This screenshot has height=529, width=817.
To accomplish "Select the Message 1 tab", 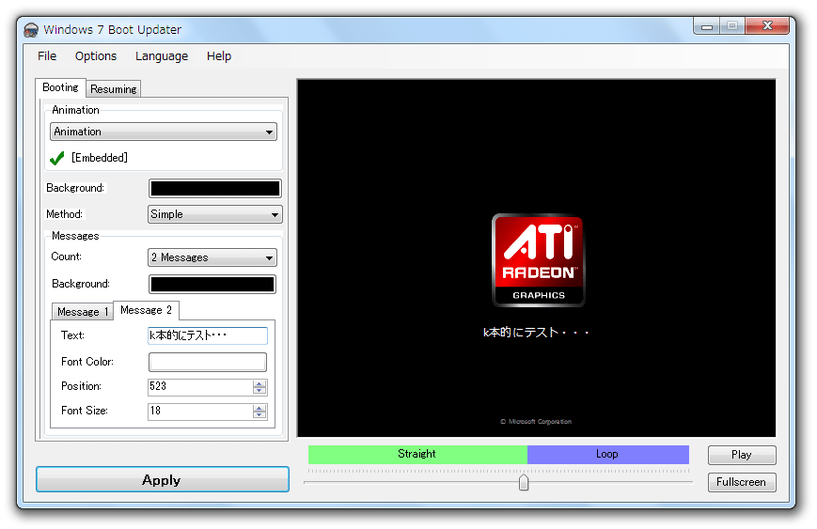I will (x=82, y=312).
